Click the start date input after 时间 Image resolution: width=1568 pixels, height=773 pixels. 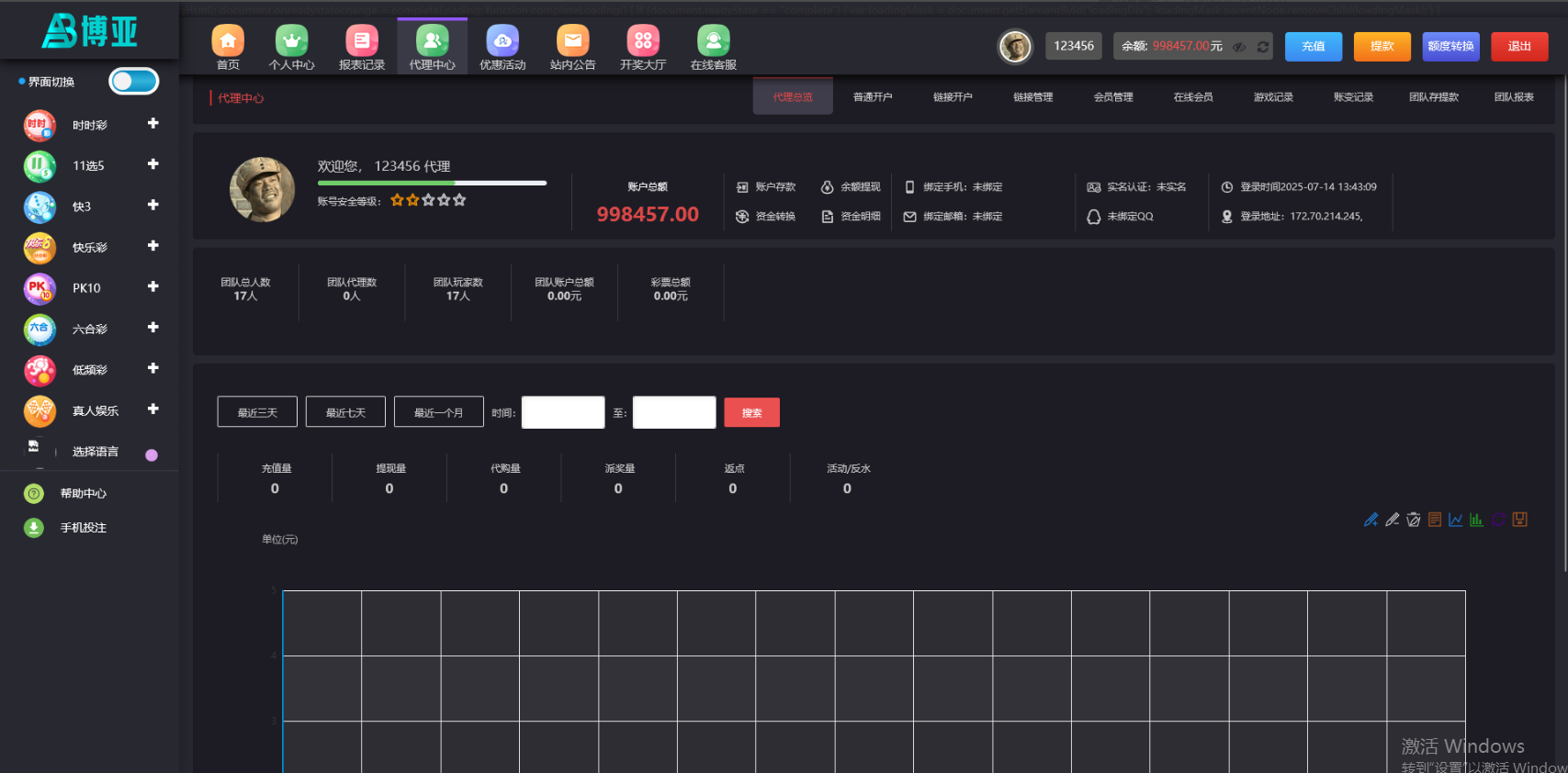click(x=563, y=412)
